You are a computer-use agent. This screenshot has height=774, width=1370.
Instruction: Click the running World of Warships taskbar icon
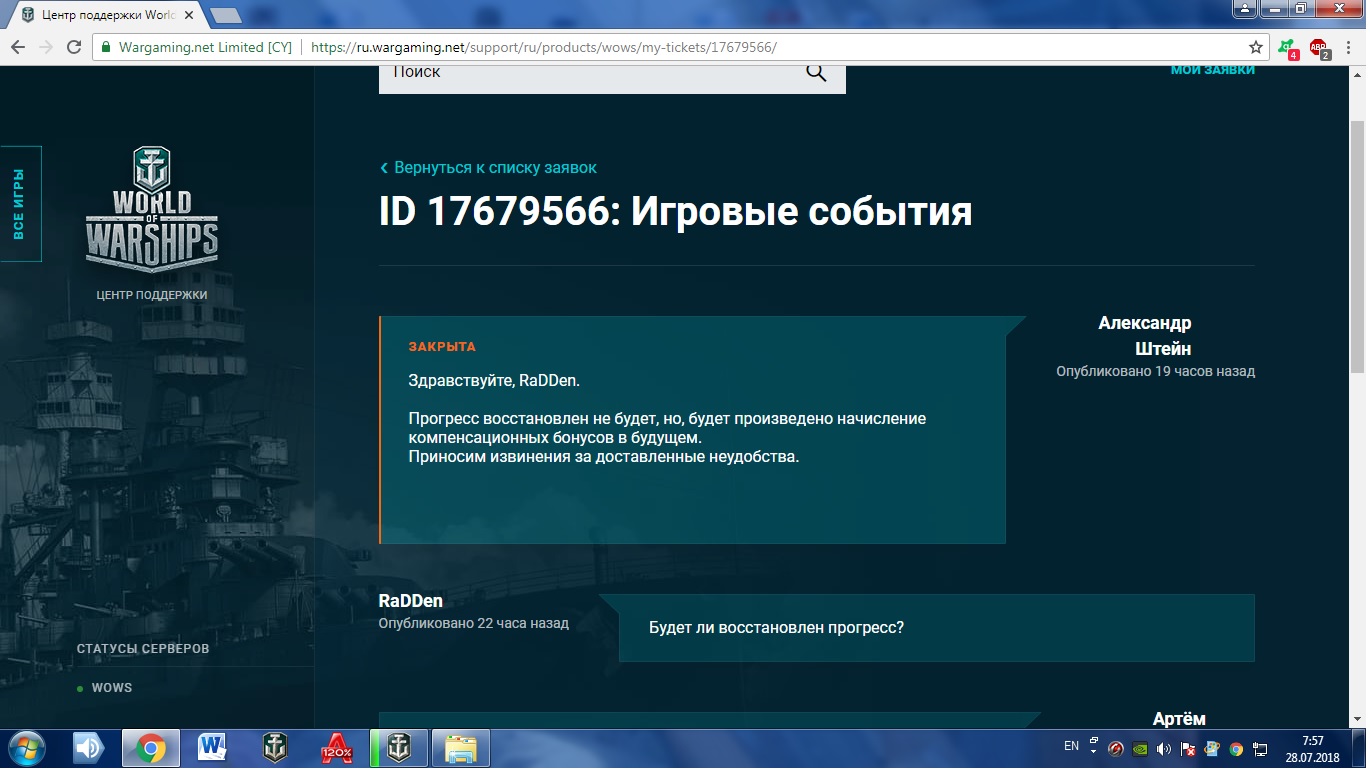(x=399, y=748)
